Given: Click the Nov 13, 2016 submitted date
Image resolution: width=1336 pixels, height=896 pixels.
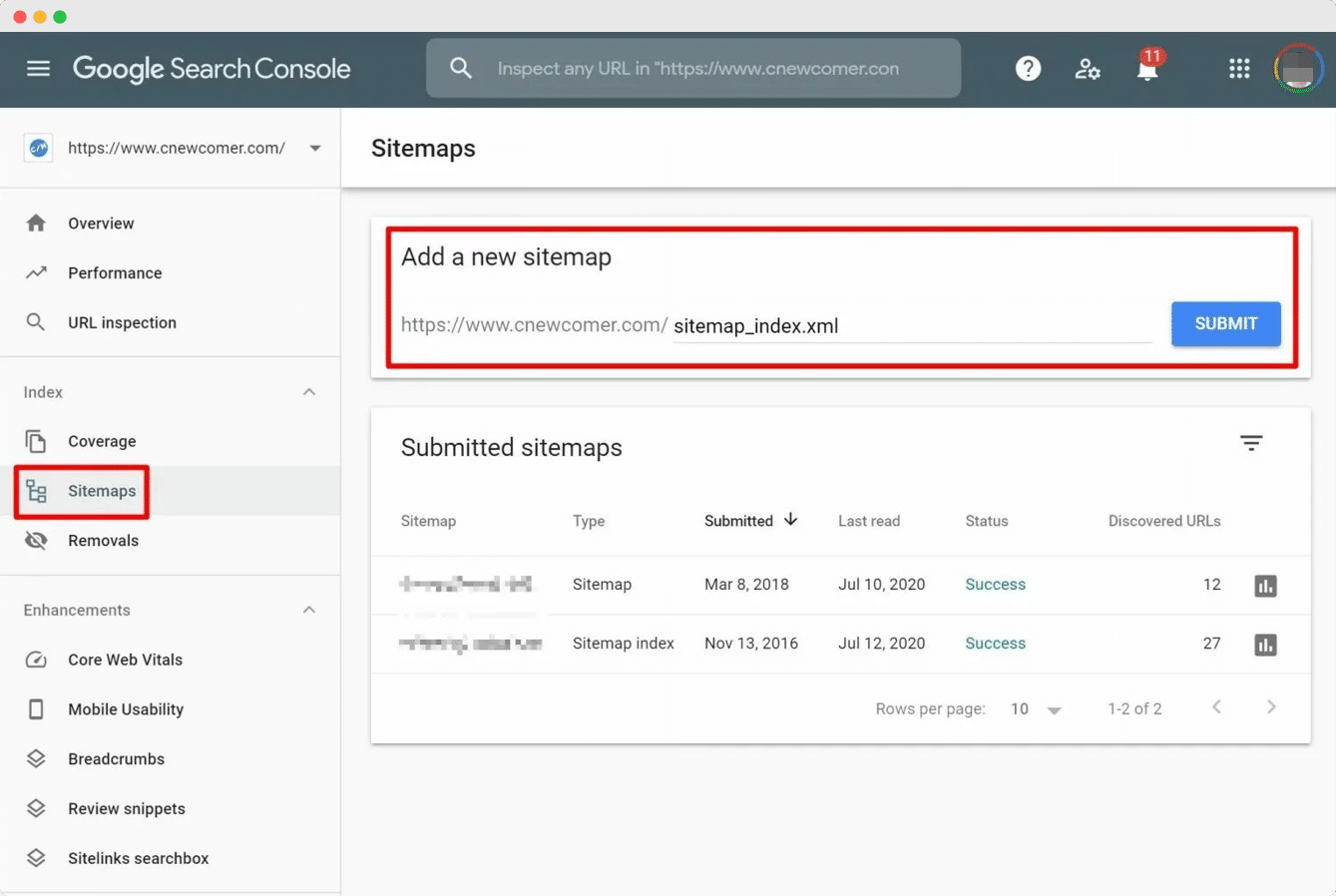Looking at the screenshot, I should [x=751, y=644].
